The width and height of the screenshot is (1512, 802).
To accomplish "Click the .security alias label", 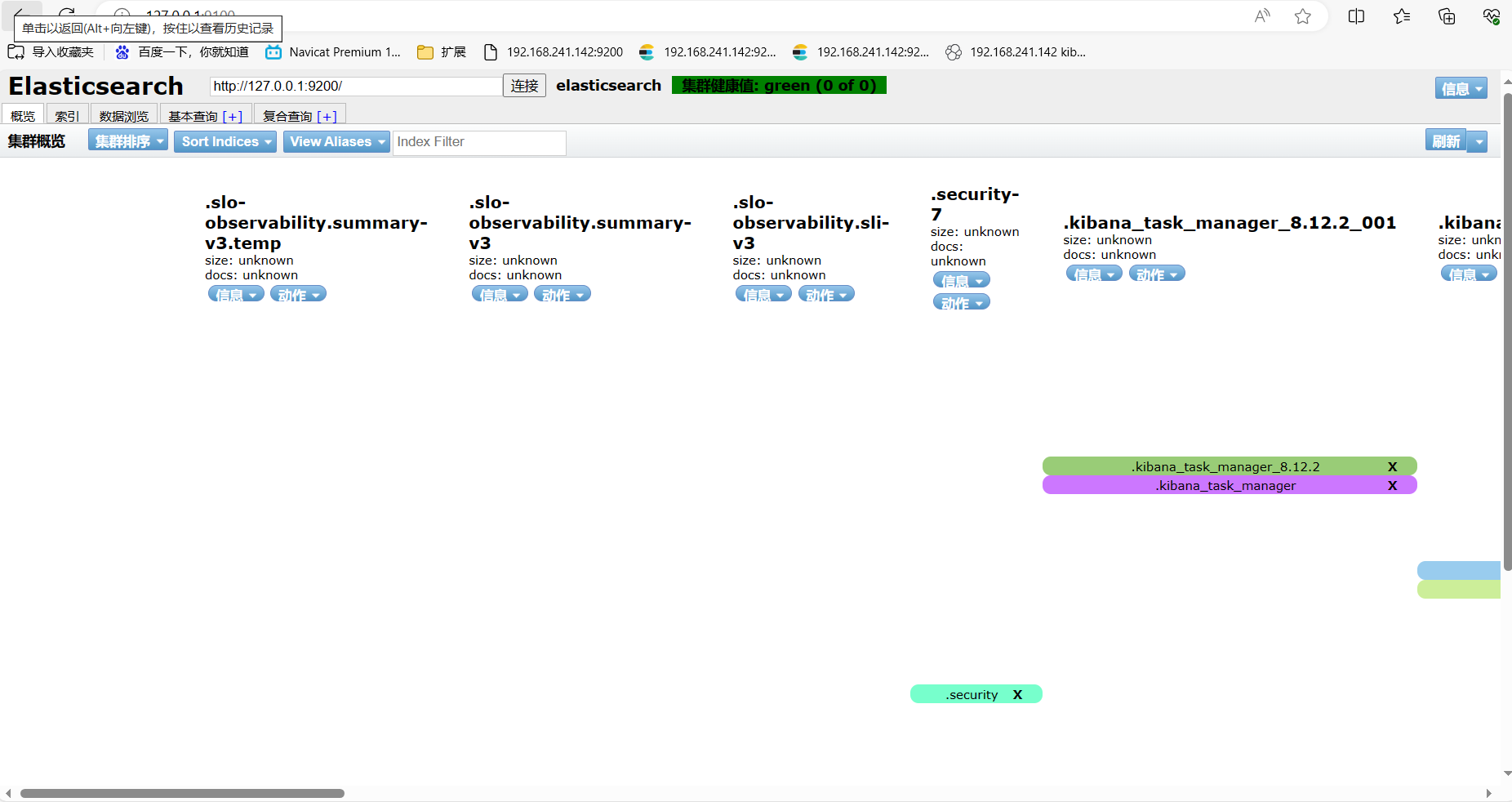I will [x=972, y=695].
